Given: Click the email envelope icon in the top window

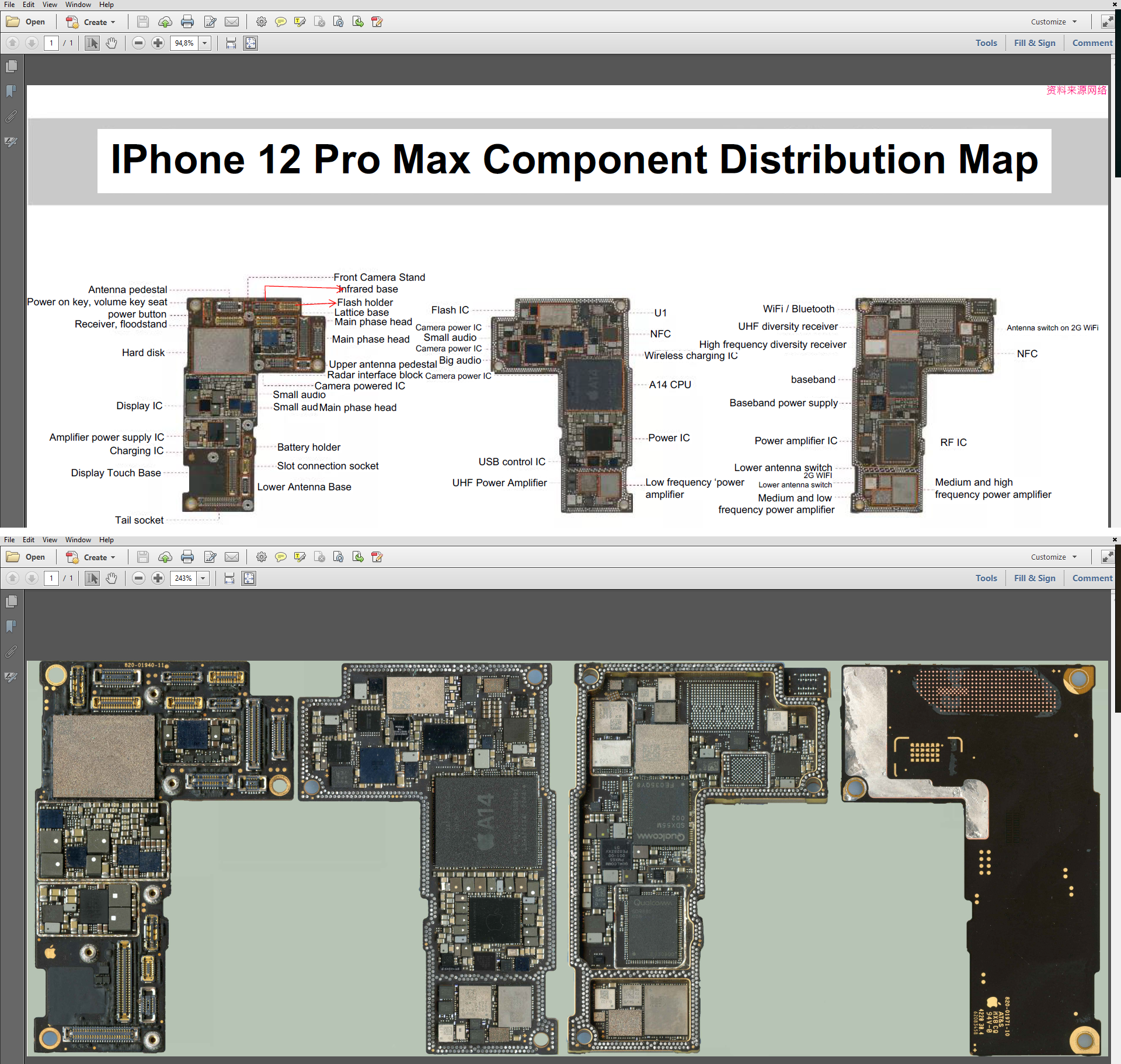Looking at the screenshot, I should point(232,22).
